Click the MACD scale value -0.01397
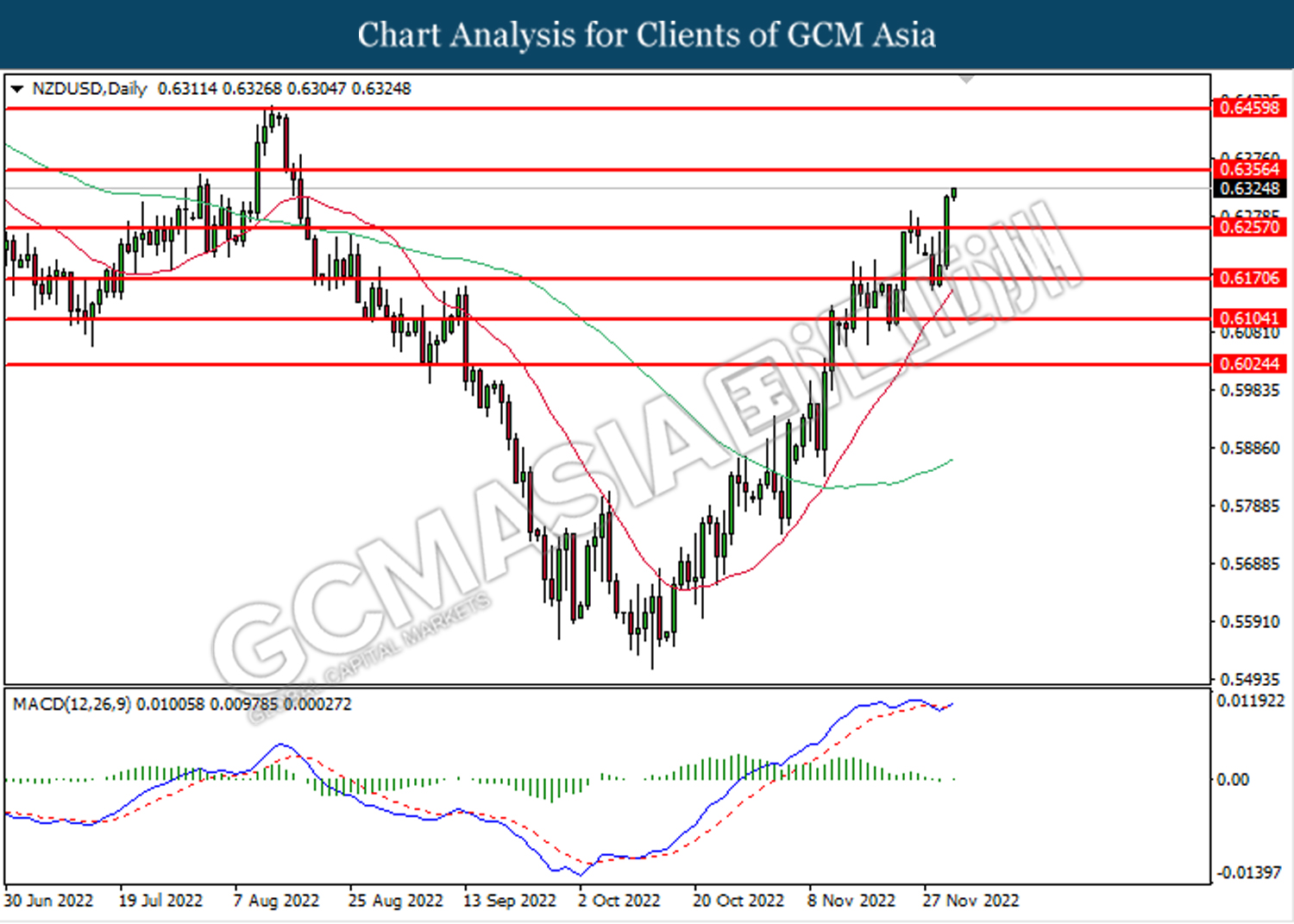The height and width of the screenshot is (924, 1294). pos(1248,873)
